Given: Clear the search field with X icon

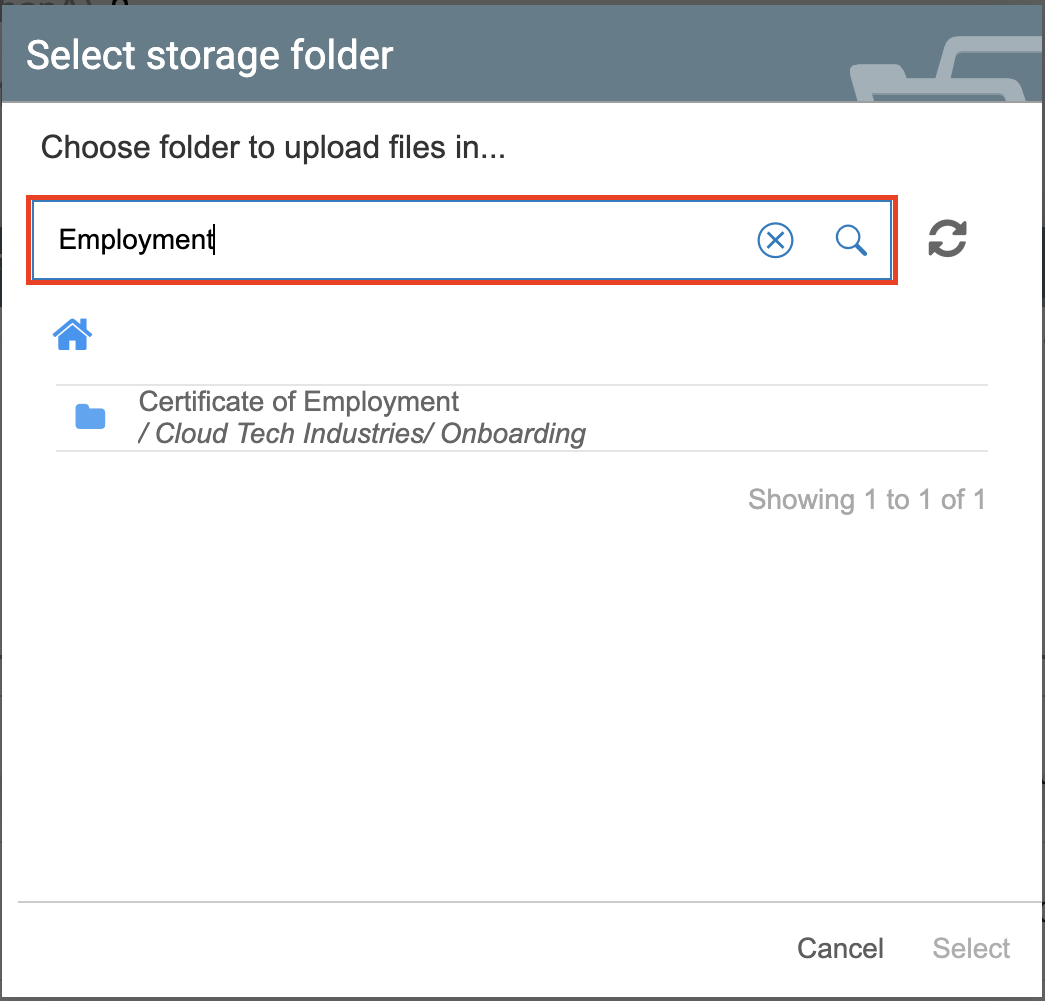Looking at the screenshot, I should pos(775,240).
